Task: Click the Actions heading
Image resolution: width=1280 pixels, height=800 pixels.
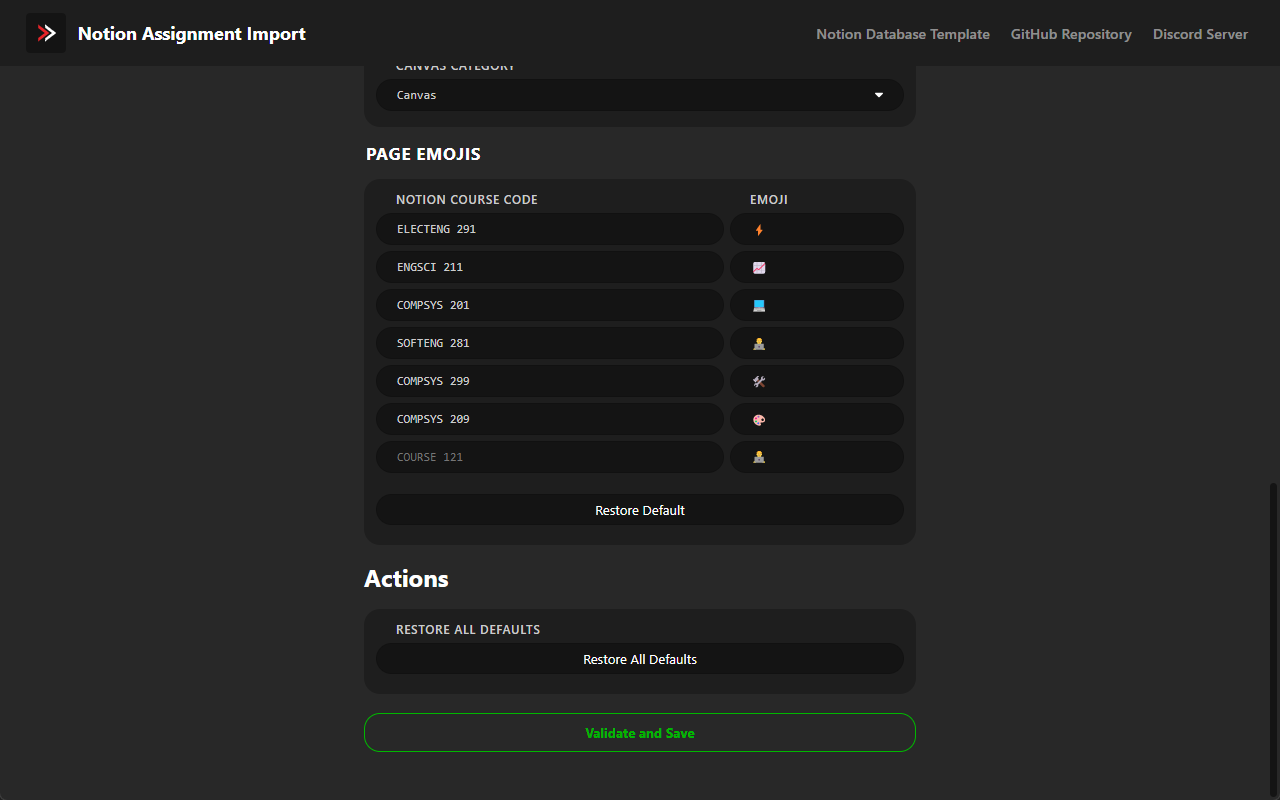Action: pos(406,579)
